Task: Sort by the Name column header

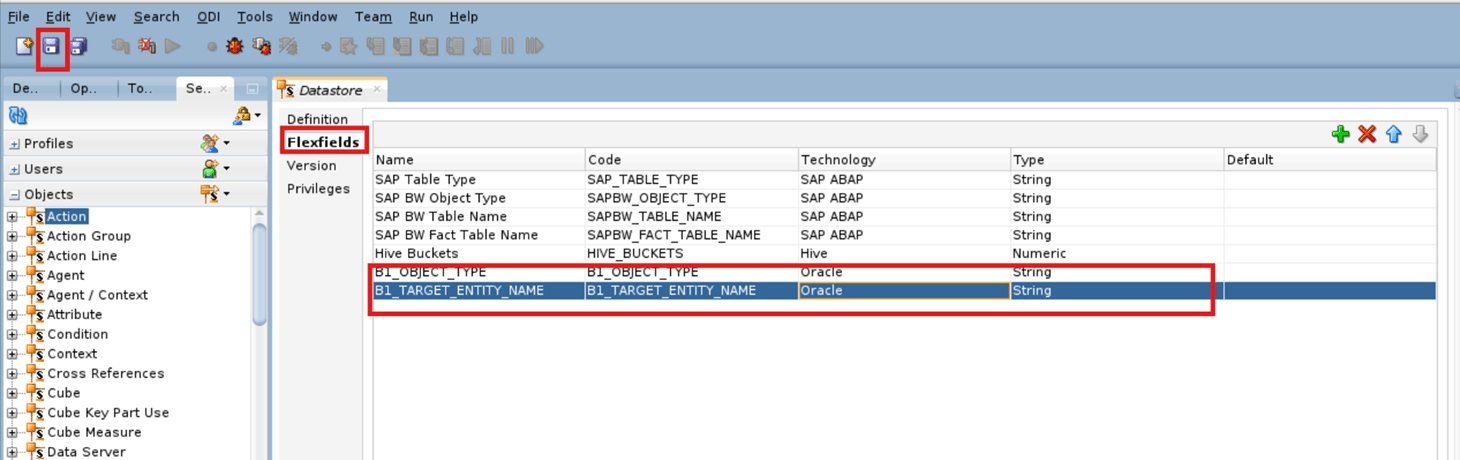Action: tap(479, 160)
